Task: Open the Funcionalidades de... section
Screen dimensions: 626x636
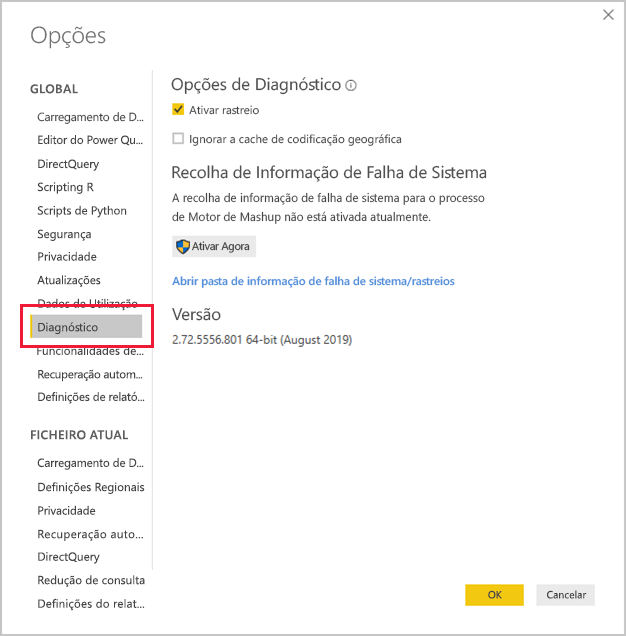Action: click(x=90, y=351)
